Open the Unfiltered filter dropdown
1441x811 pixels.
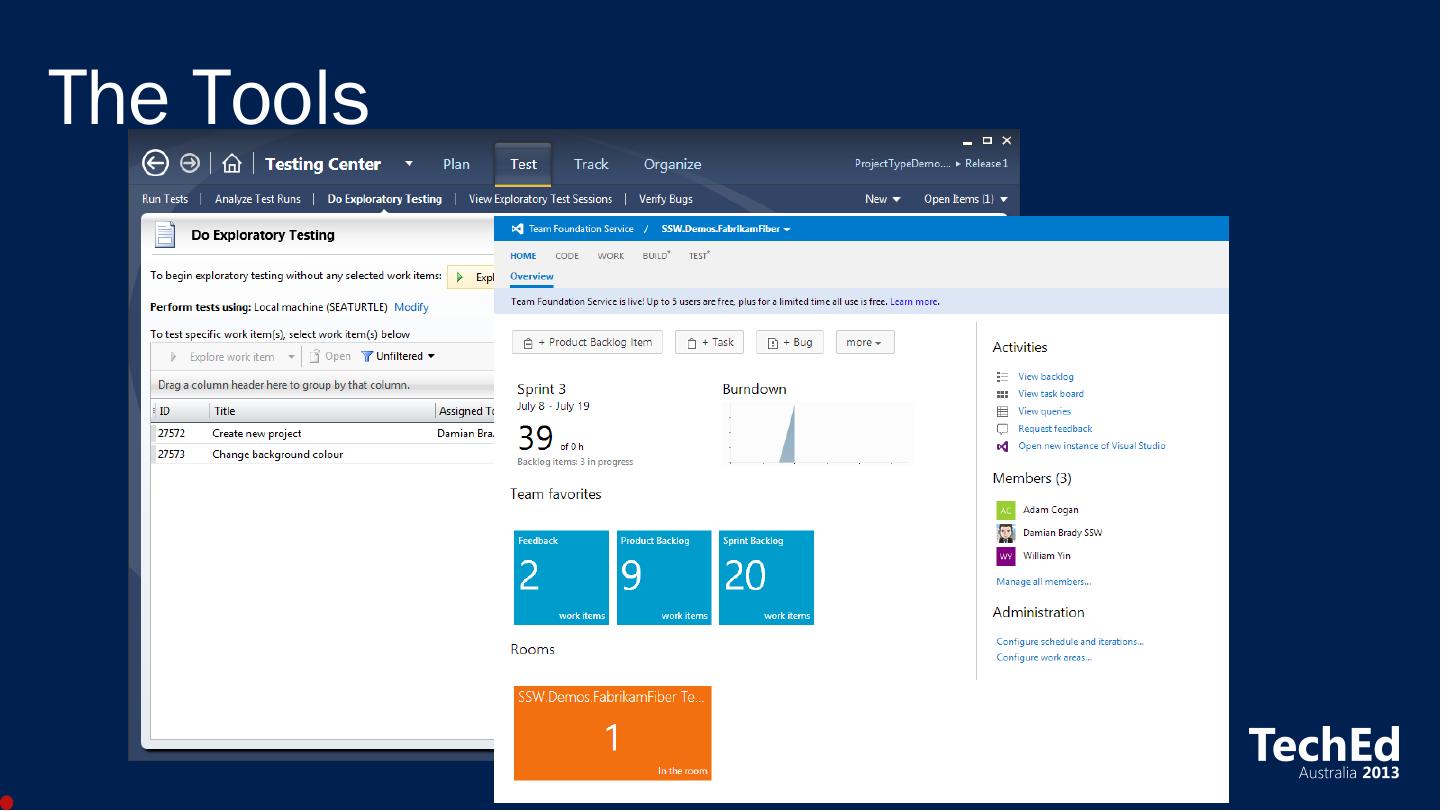(x=398, y=356)
